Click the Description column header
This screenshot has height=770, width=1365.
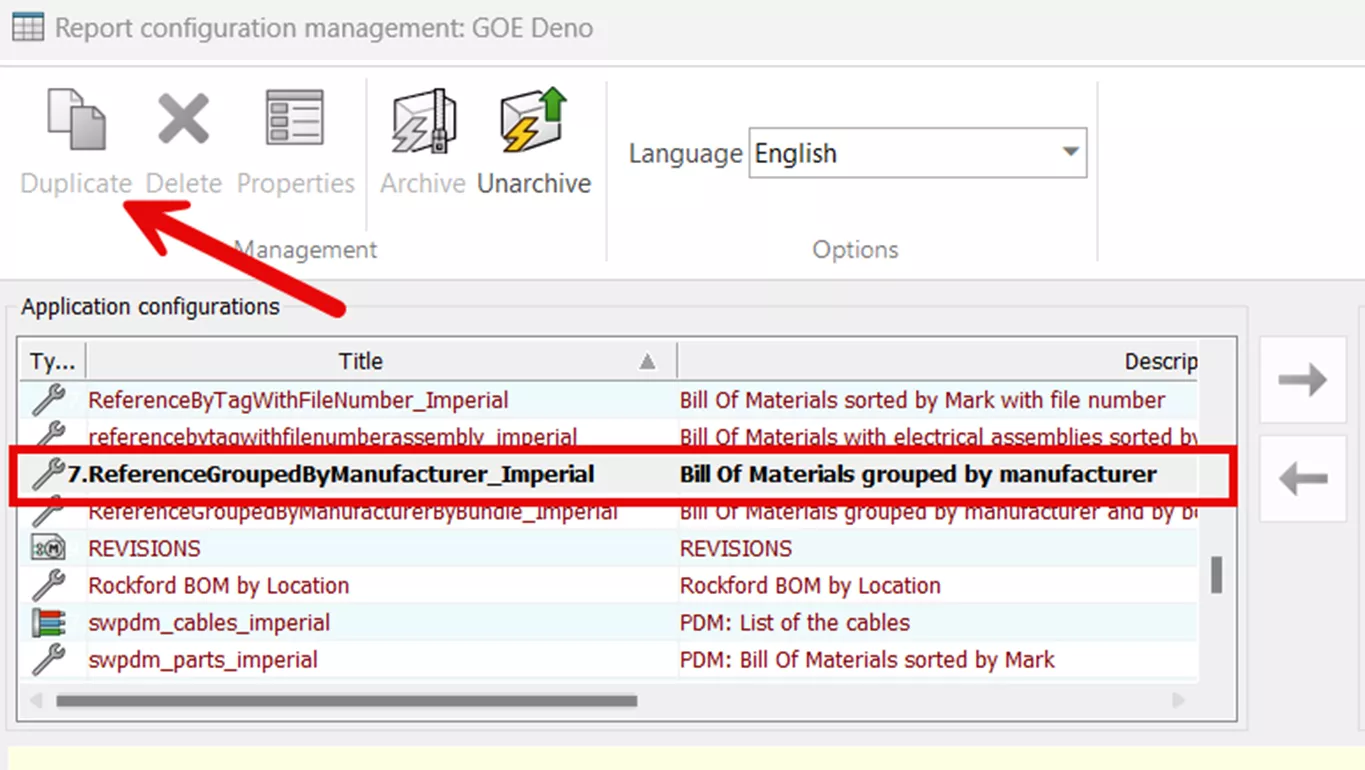[938, 361]
